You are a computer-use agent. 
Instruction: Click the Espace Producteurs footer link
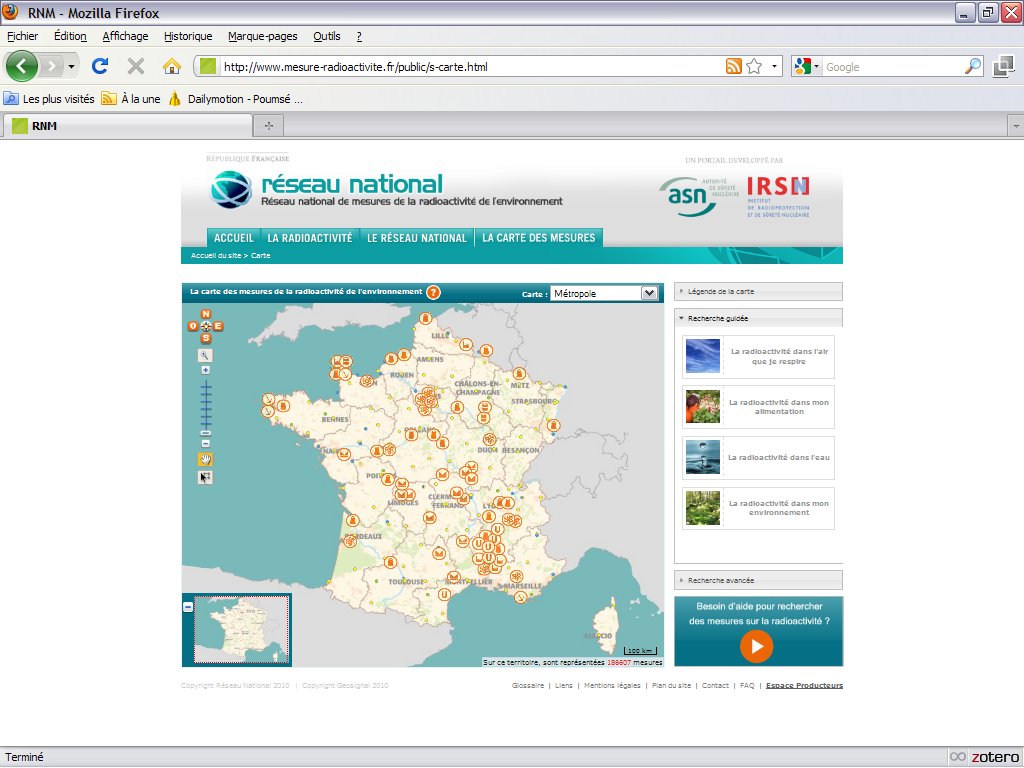coord(804,686)
